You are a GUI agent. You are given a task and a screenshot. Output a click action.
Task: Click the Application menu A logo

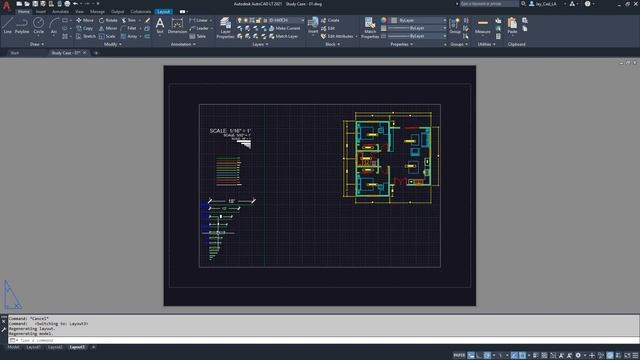click(6, 5)
